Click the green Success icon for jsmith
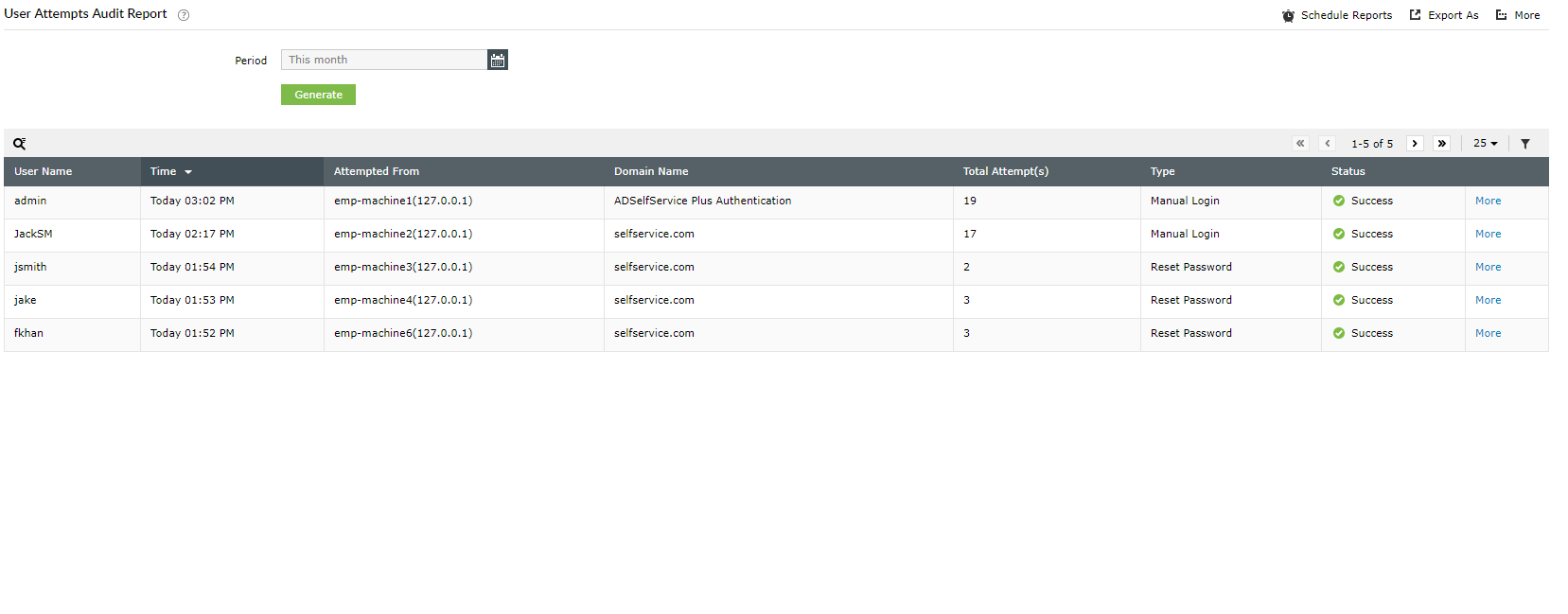Viewport: 1568px width, 614px height. click(1339, 267)
